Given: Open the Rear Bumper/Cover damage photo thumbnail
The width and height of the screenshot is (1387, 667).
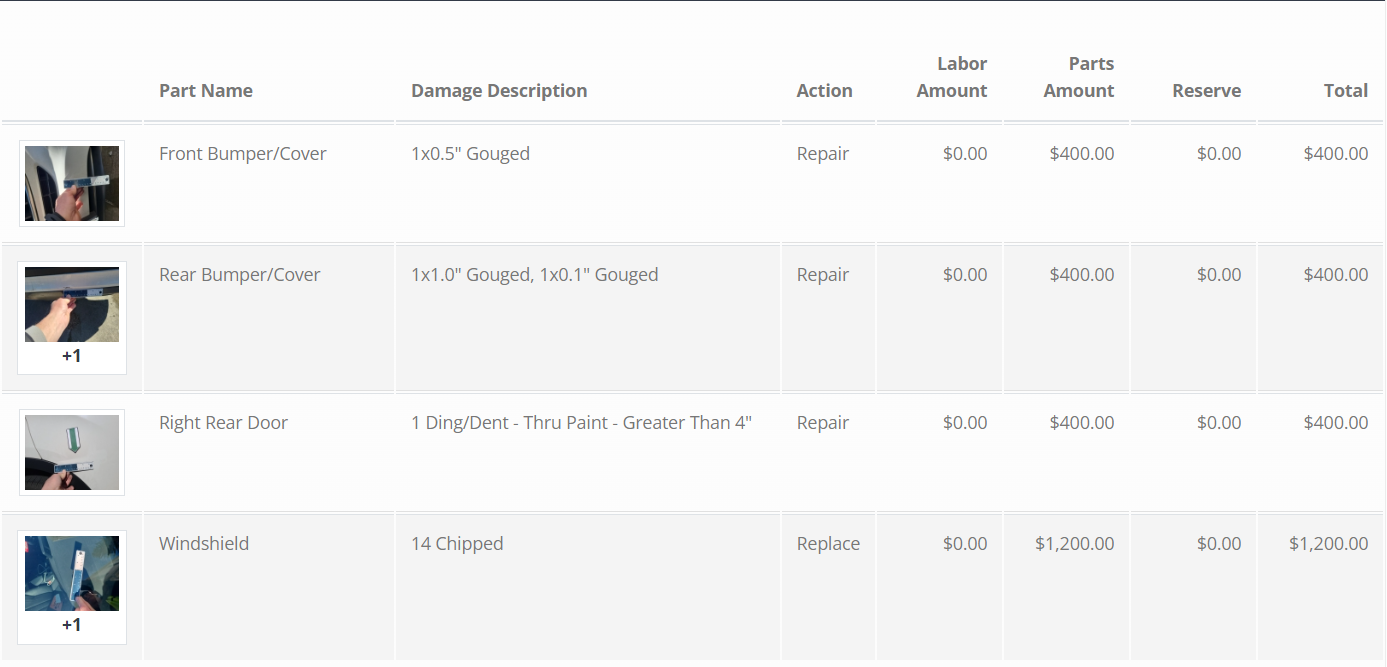Looking at the screenshot, I should [x=72, y=305].
